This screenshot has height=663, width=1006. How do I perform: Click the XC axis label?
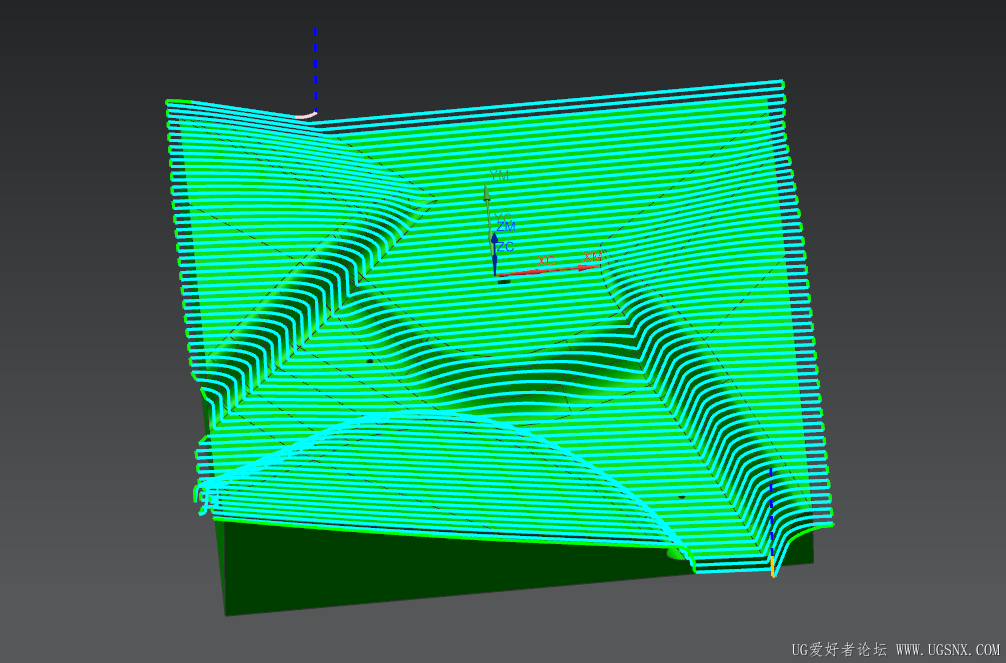pyautogui.click(x=546, y=261)
